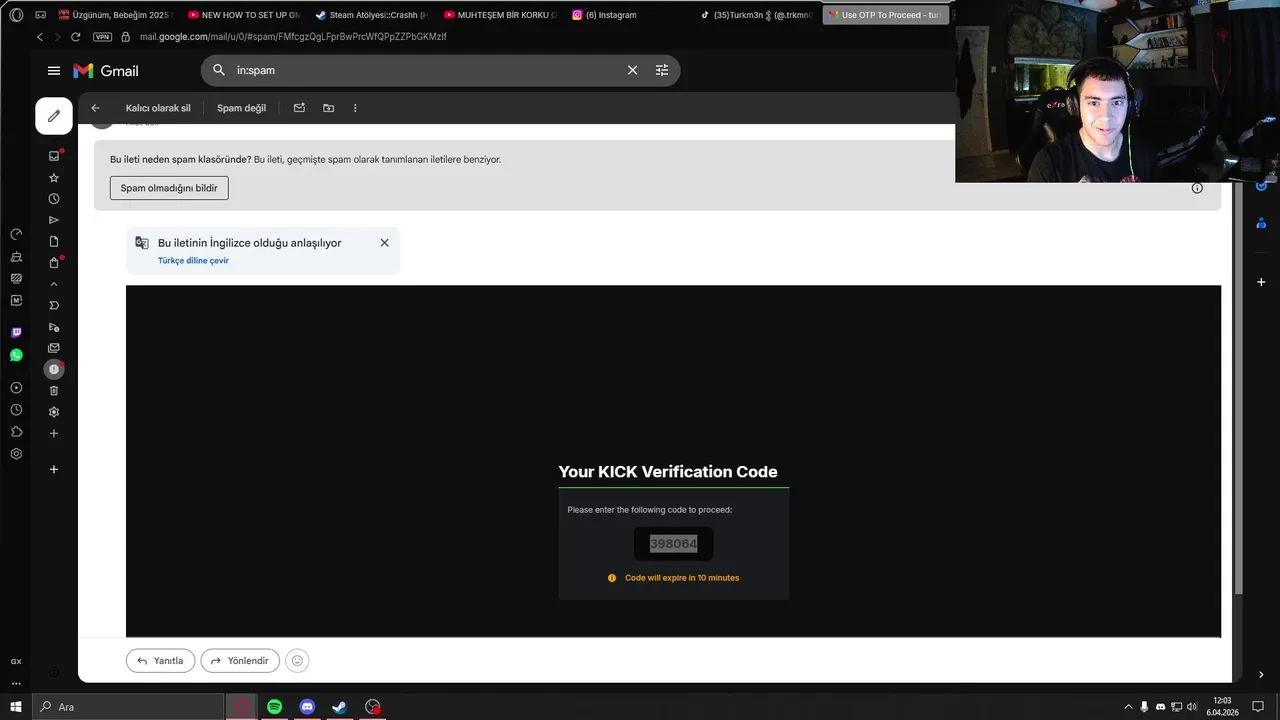Open GX Control speedometer in Opera sidebar
This screenshot has height=720, width=1280.
(16, 234)
